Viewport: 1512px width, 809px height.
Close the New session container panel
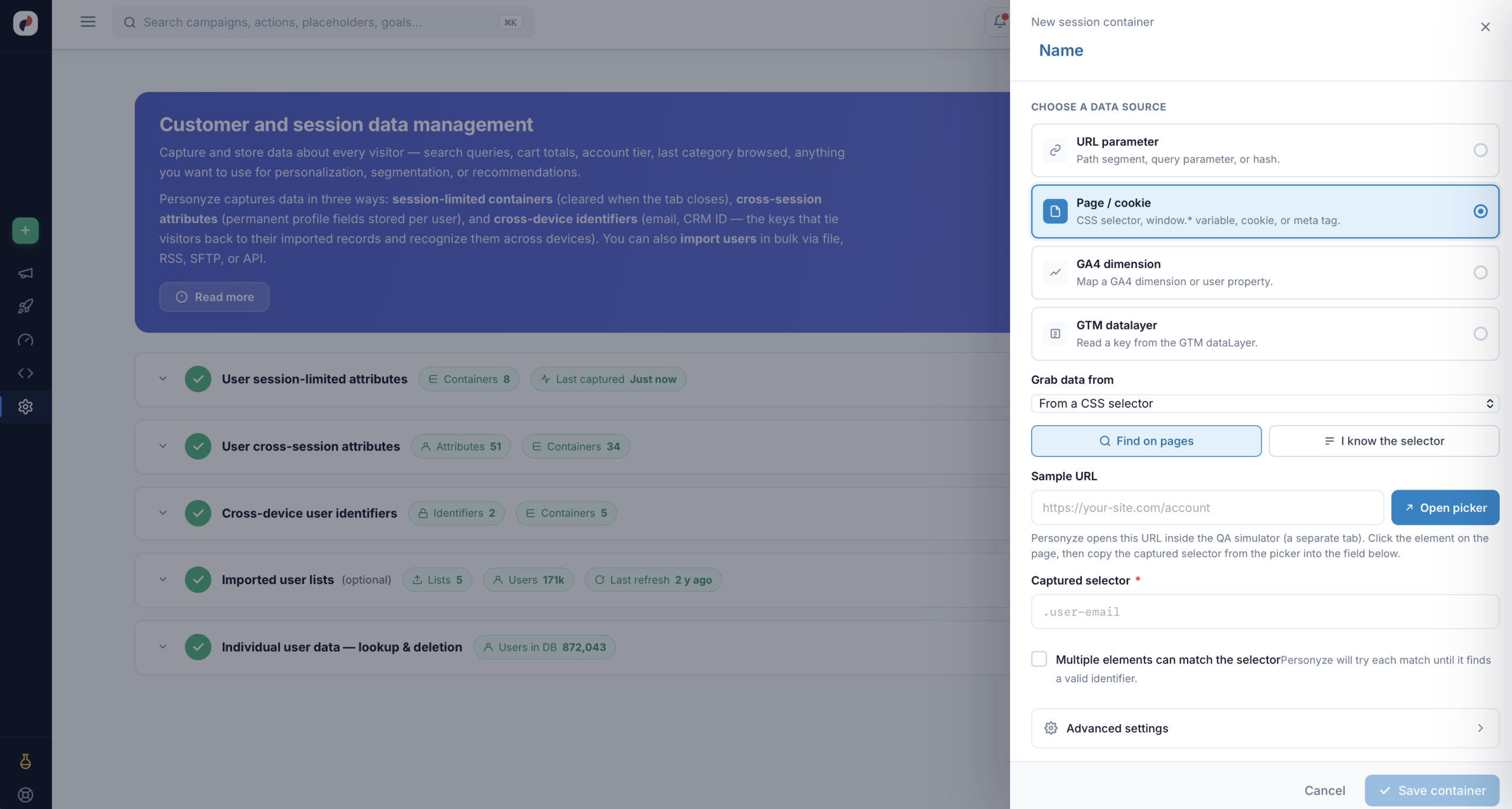[x=1485, y=27]
